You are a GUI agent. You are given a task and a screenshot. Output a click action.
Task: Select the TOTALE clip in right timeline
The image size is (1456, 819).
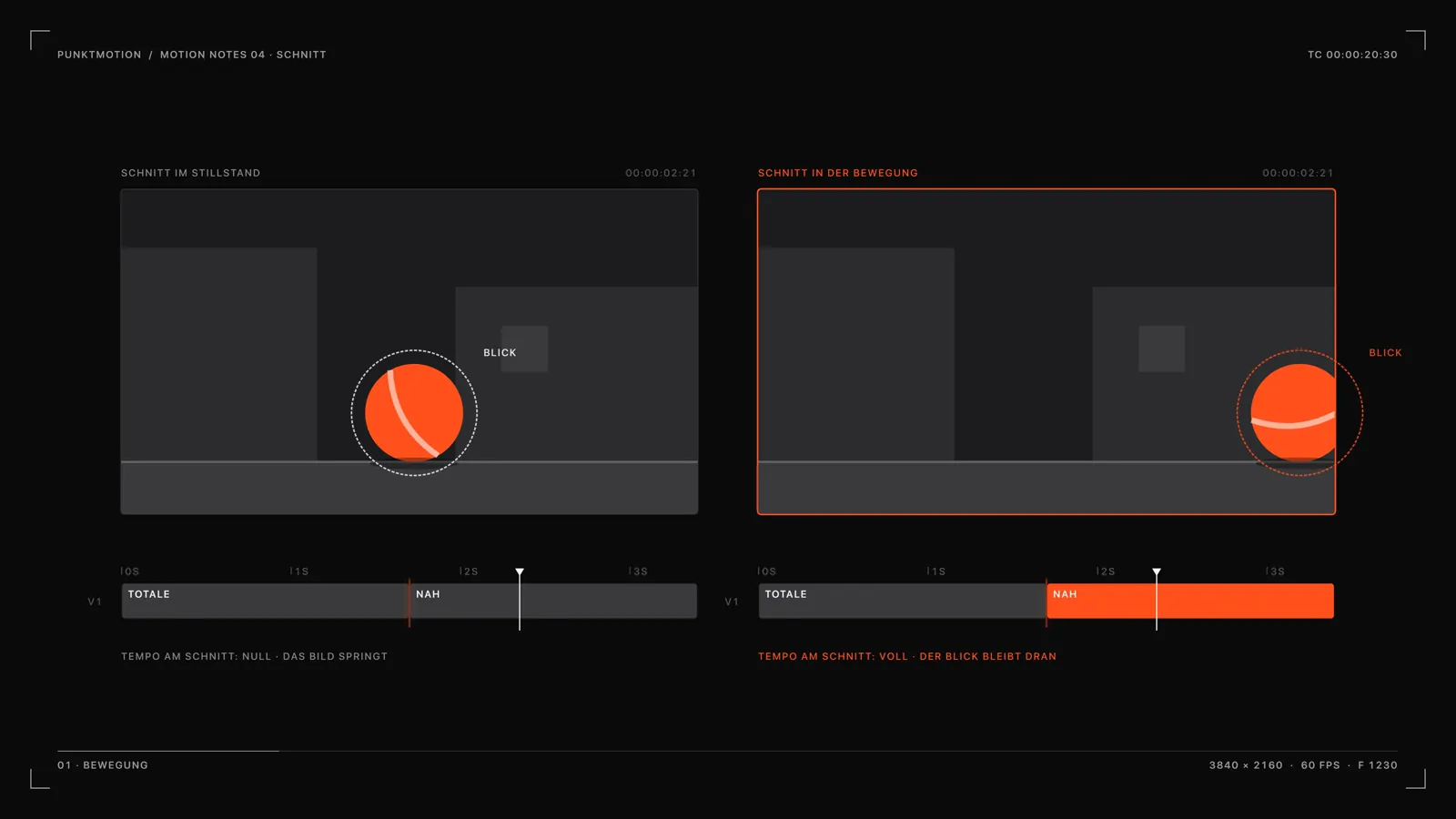pyautogui.click(x=903, y=601)
